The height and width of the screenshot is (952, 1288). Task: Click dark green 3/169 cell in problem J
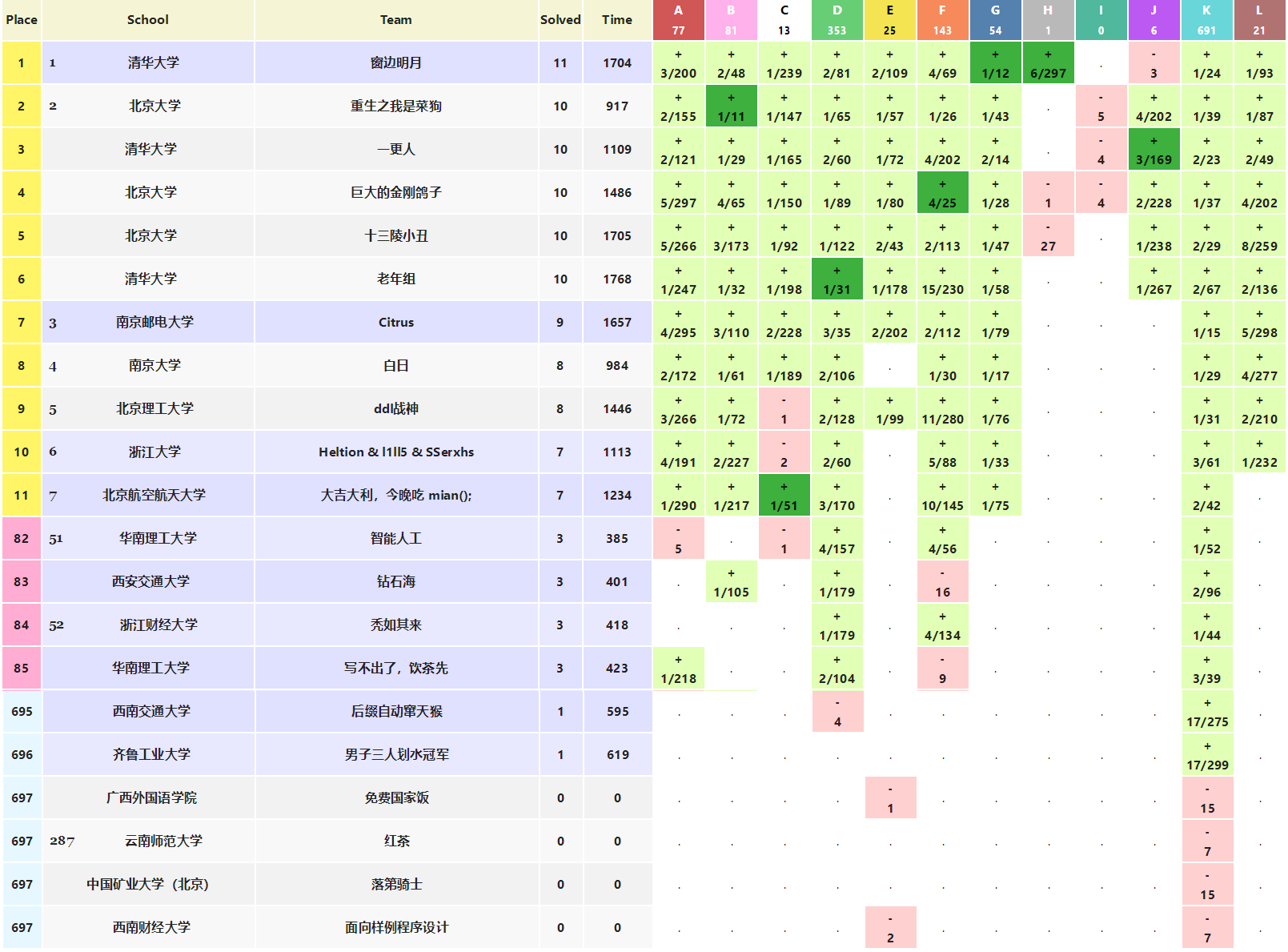pos(1154,150)
